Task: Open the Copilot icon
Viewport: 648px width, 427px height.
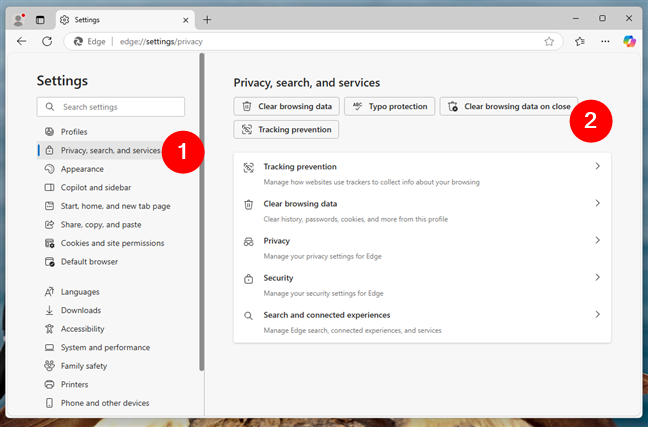Action: pyautogui.click(x=629, y=41)
